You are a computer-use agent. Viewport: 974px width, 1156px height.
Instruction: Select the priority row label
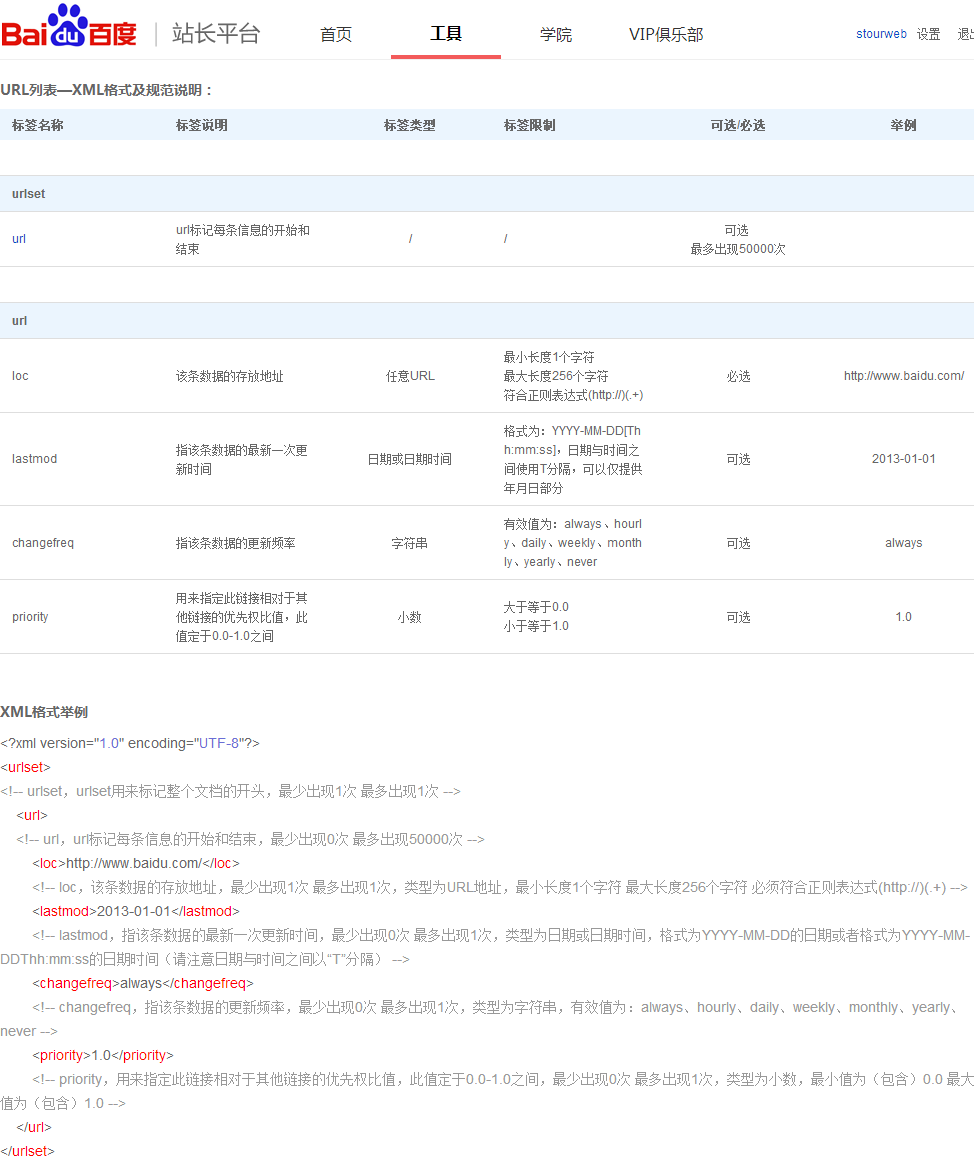tap(30, 617)
